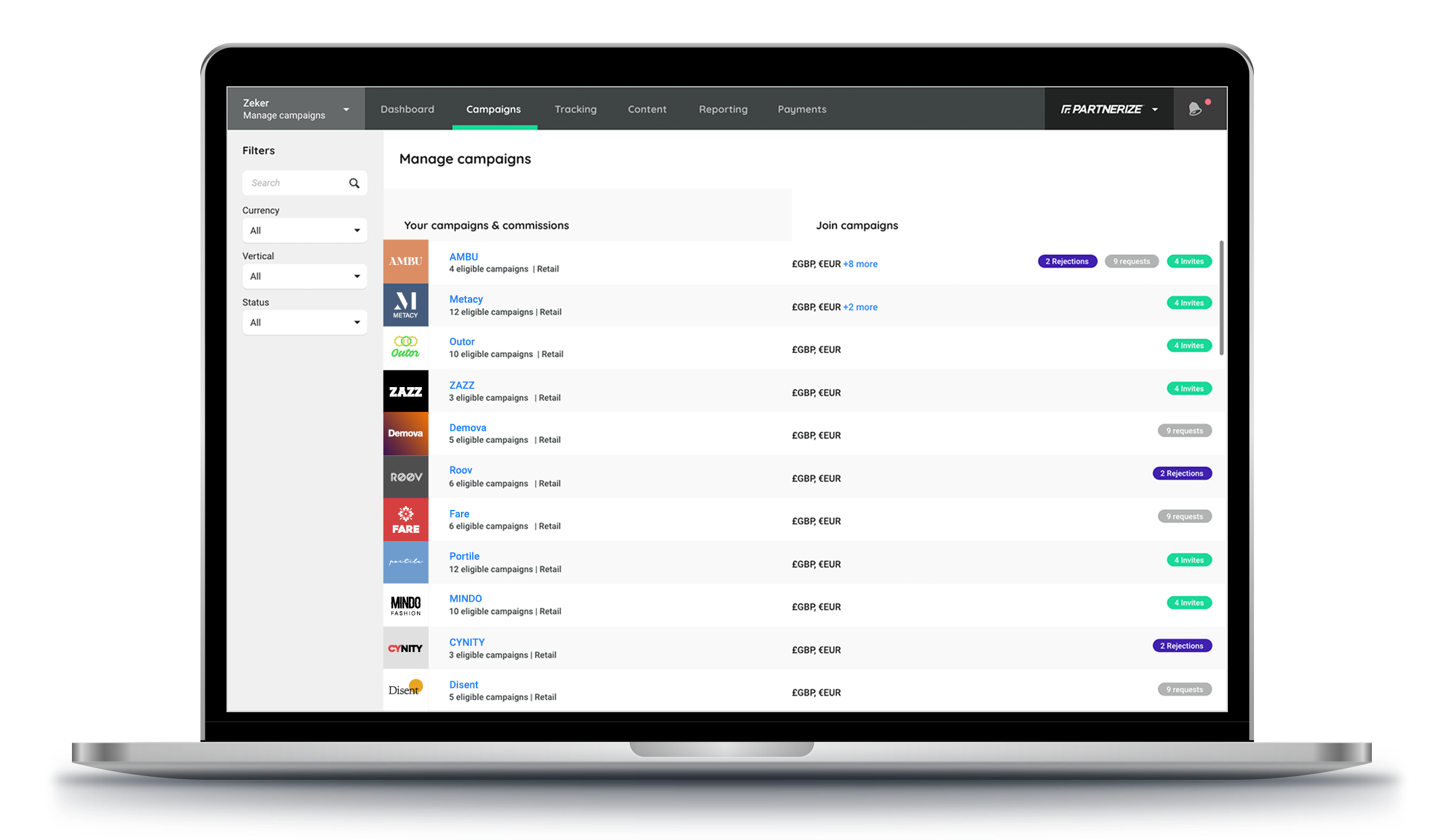Click the ZAZZ brand logo

(x=405, y=390)
